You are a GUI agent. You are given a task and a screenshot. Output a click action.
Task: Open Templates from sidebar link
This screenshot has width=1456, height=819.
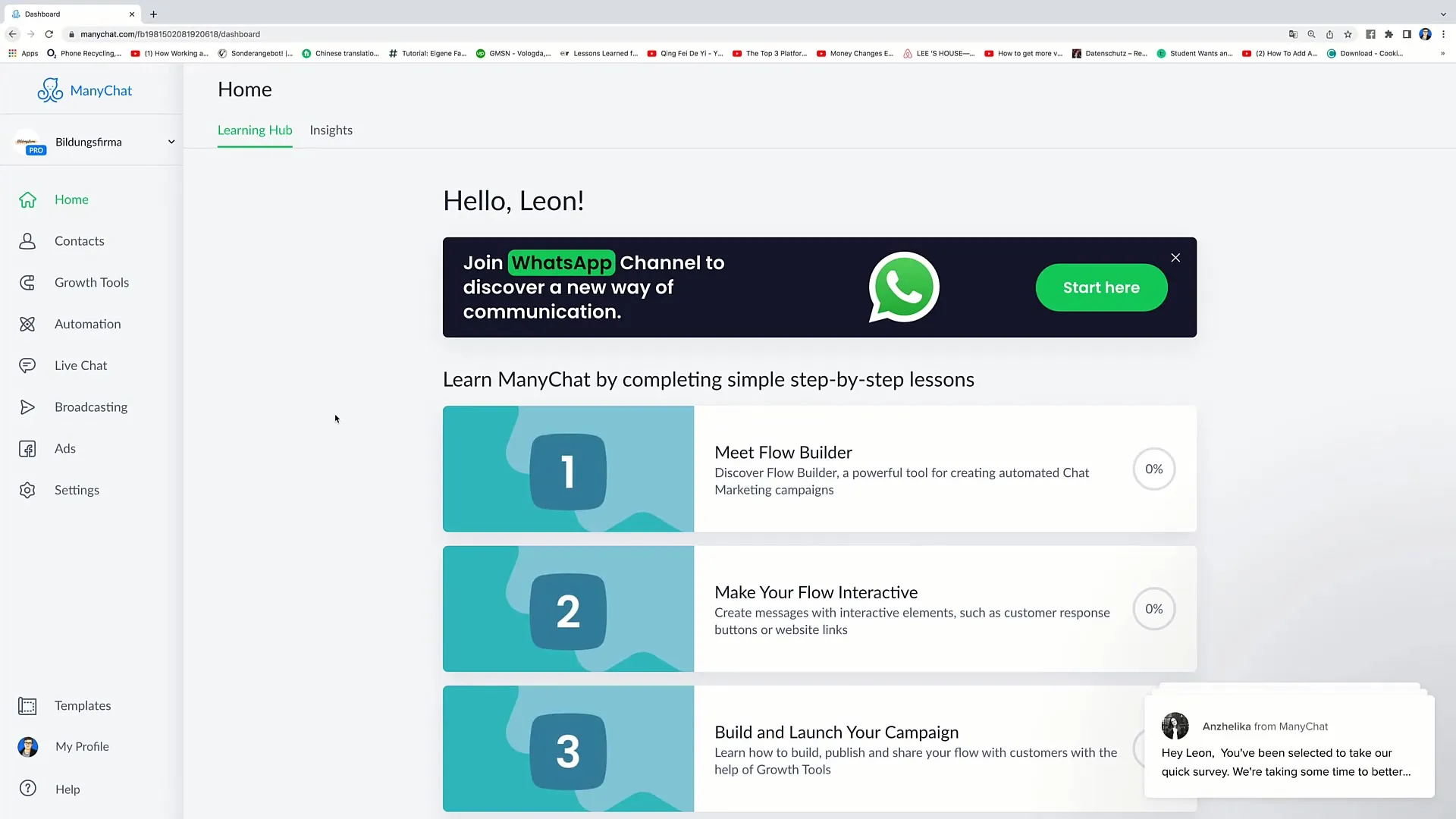click(x=83, y=705)
